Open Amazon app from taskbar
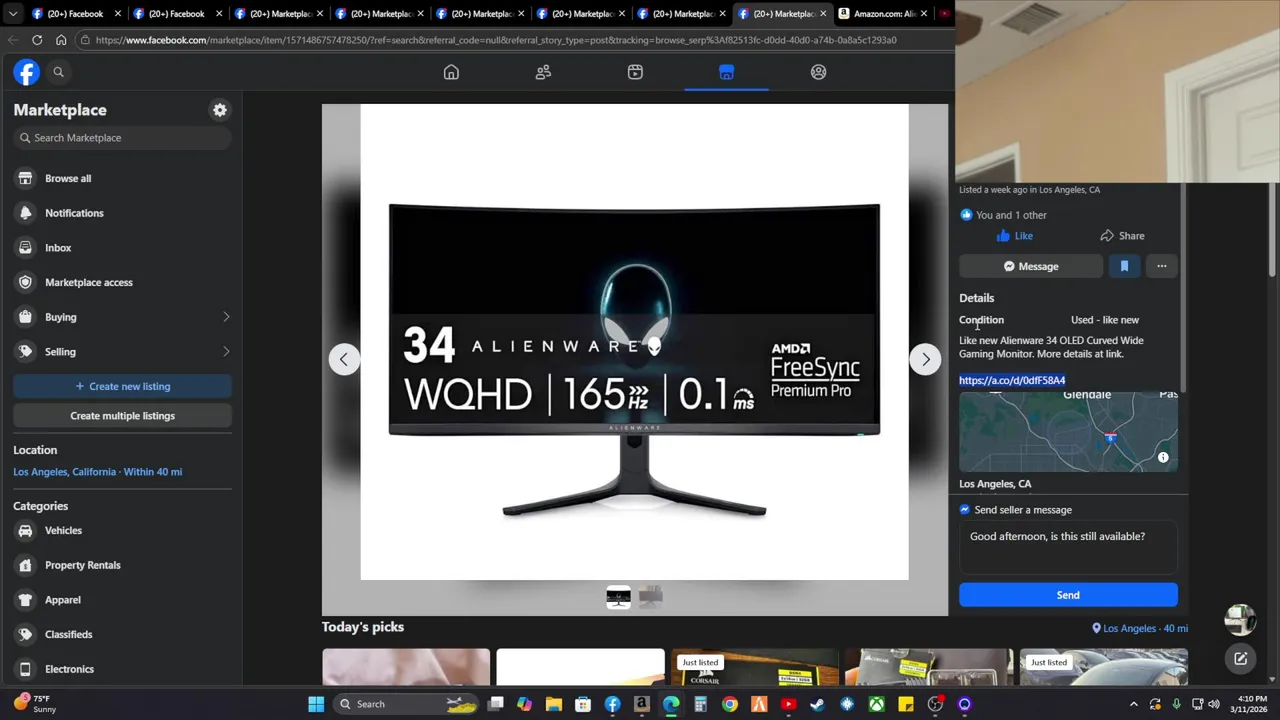The width and height of the screenshot is (1280, 720). [x=642, y=704]
